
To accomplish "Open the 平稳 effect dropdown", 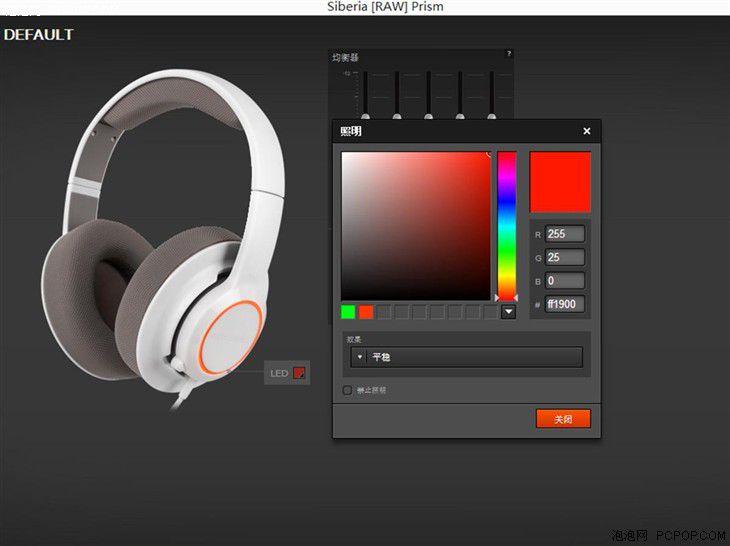I will [466, 357].
